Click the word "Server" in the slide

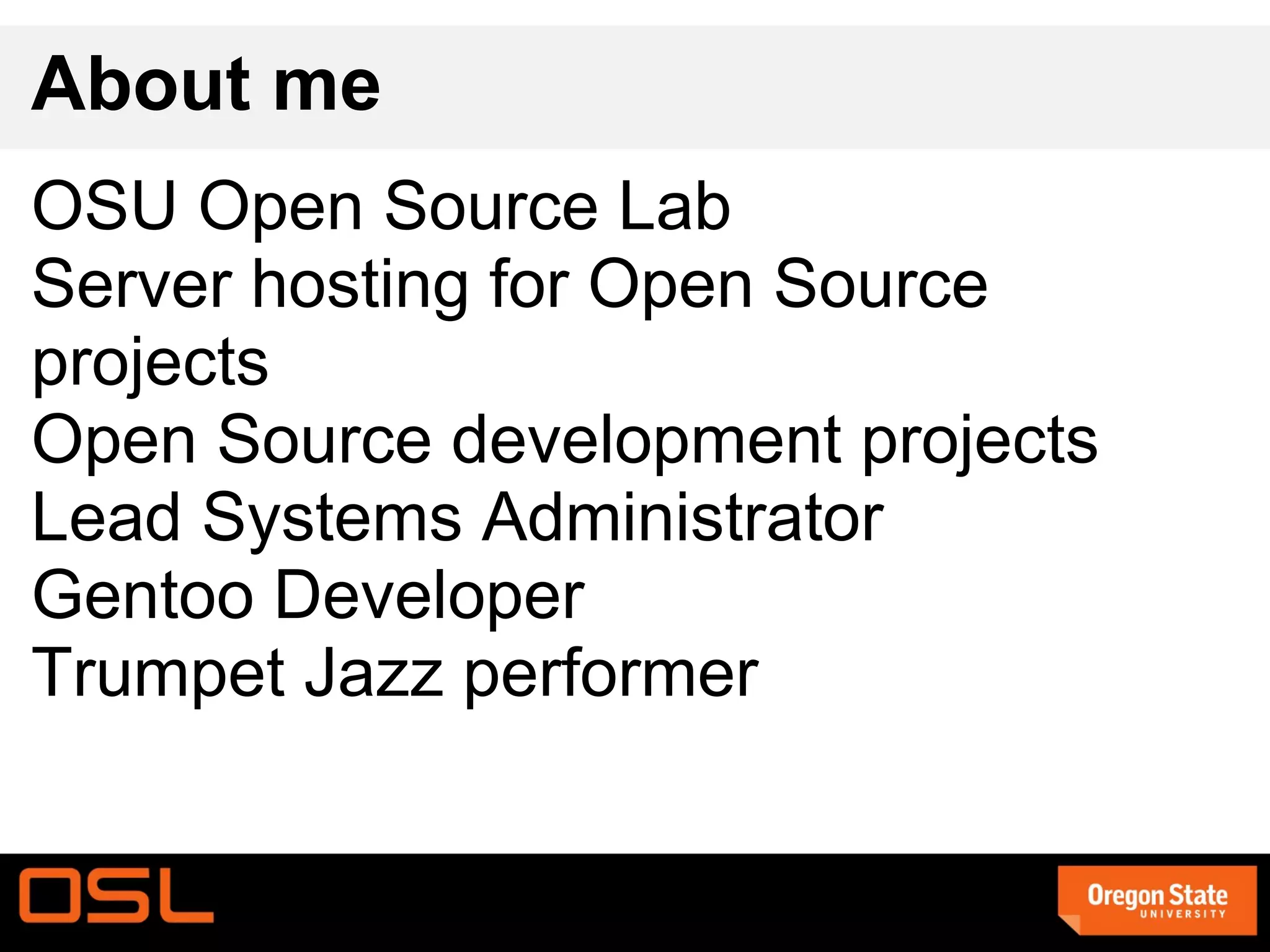132,284
